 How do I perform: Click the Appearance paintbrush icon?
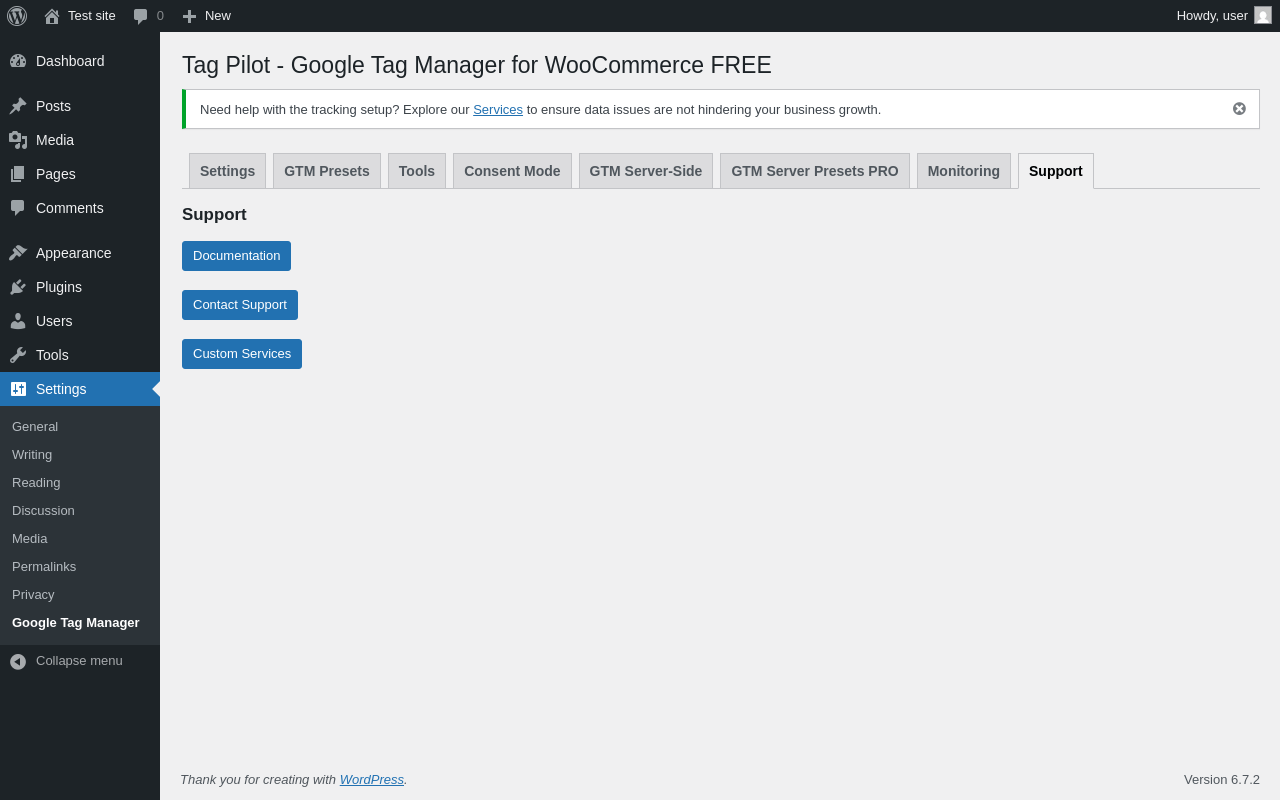[18, 253]
